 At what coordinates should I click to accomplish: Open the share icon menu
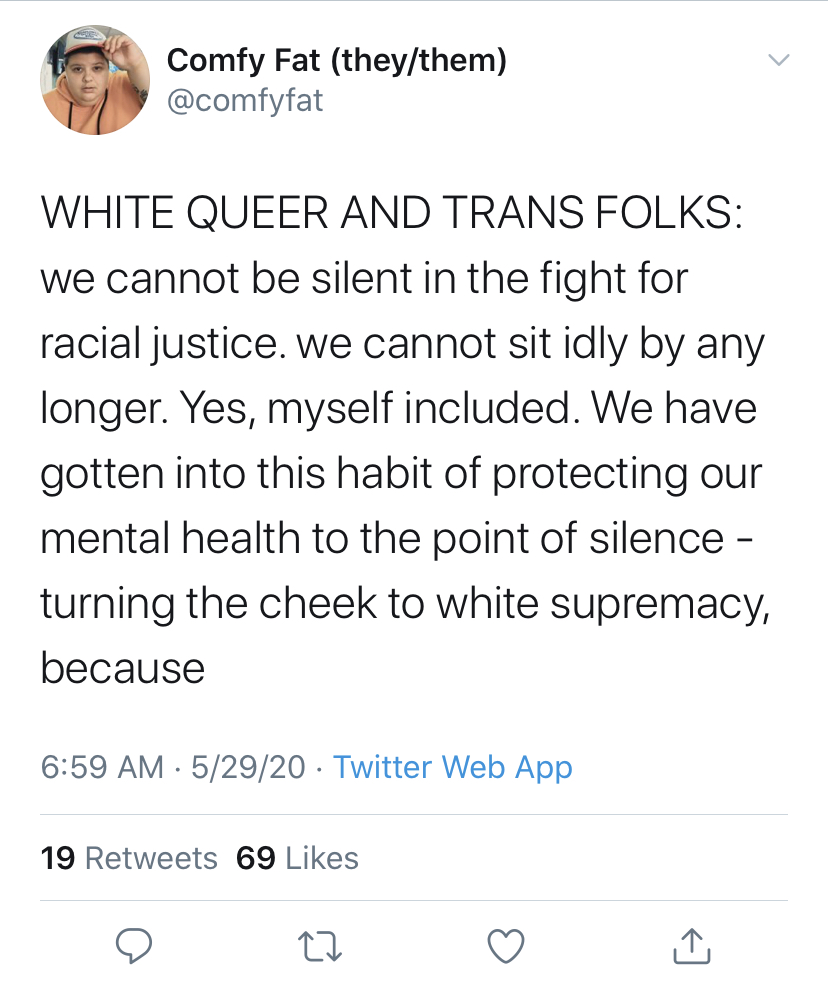pyautogui.click(x=691, y=946)
